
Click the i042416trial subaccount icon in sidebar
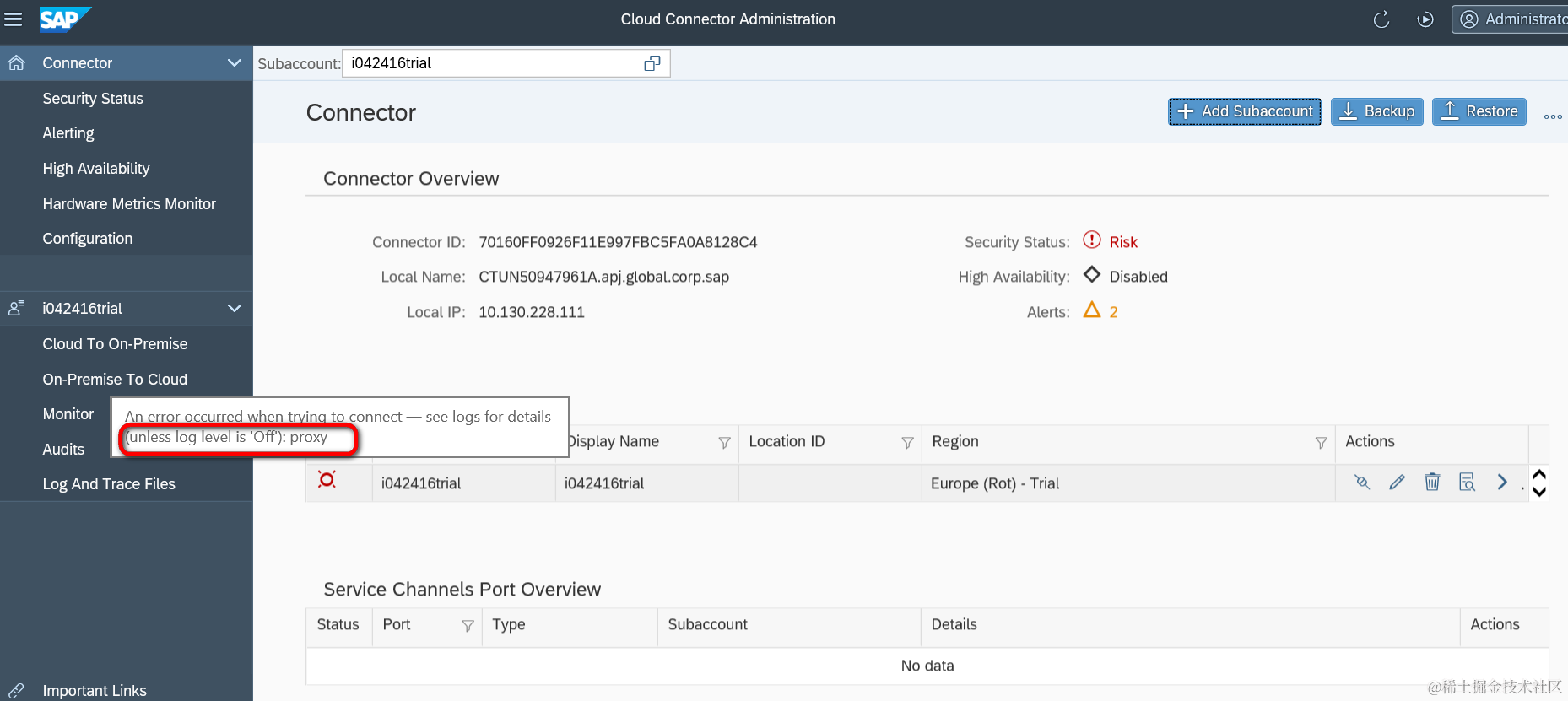[x=16, y=309]
